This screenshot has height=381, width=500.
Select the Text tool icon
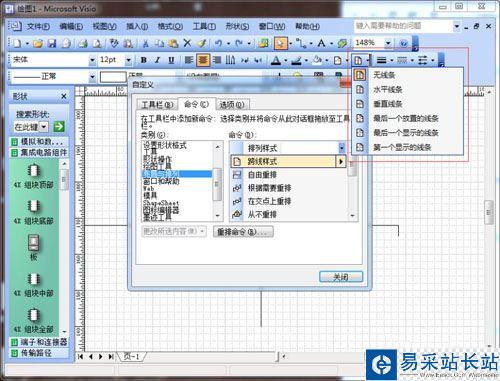pyautogui.click(x=321, y=43)
